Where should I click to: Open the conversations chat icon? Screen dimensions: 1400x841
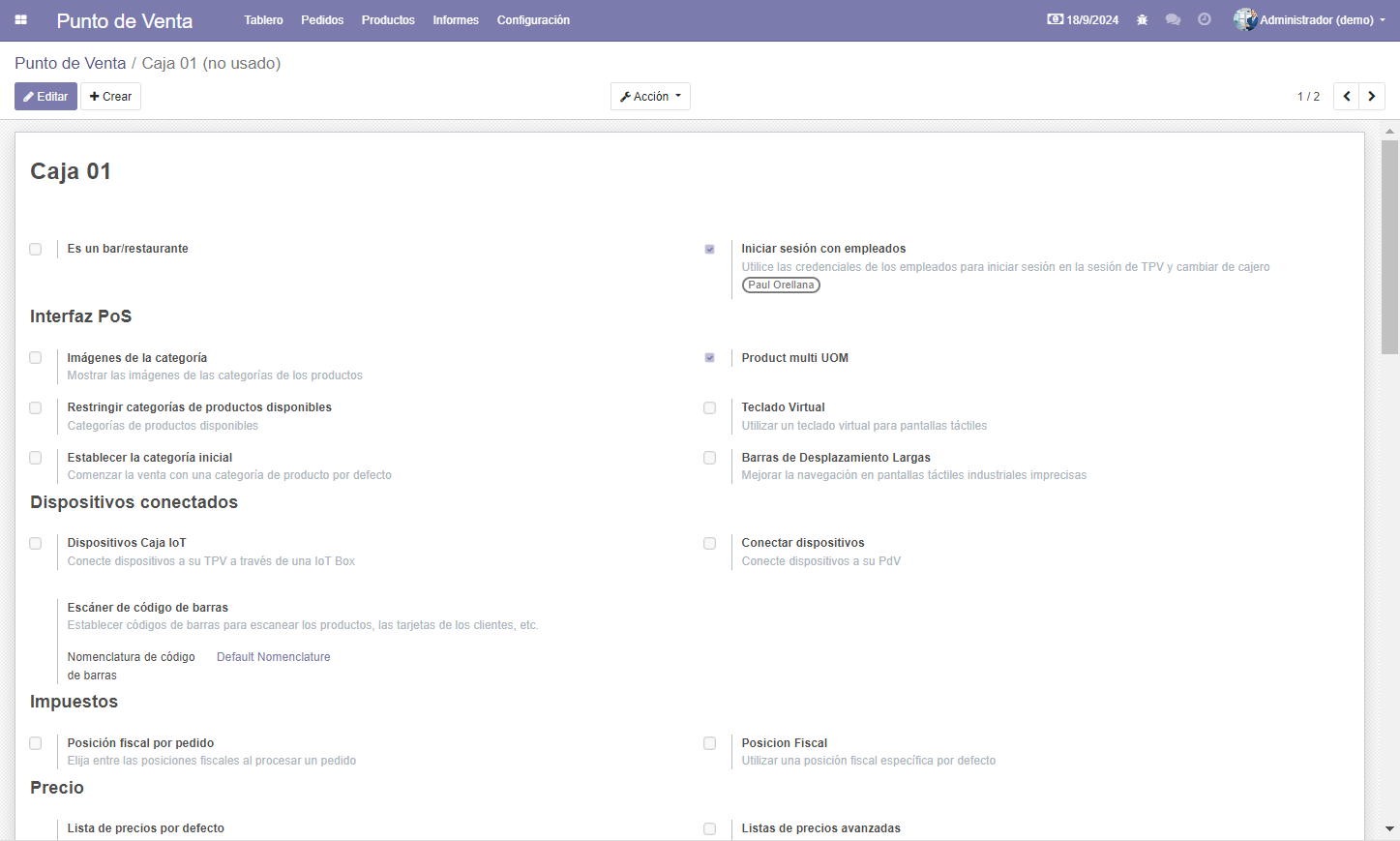(x=1173, y=20)
